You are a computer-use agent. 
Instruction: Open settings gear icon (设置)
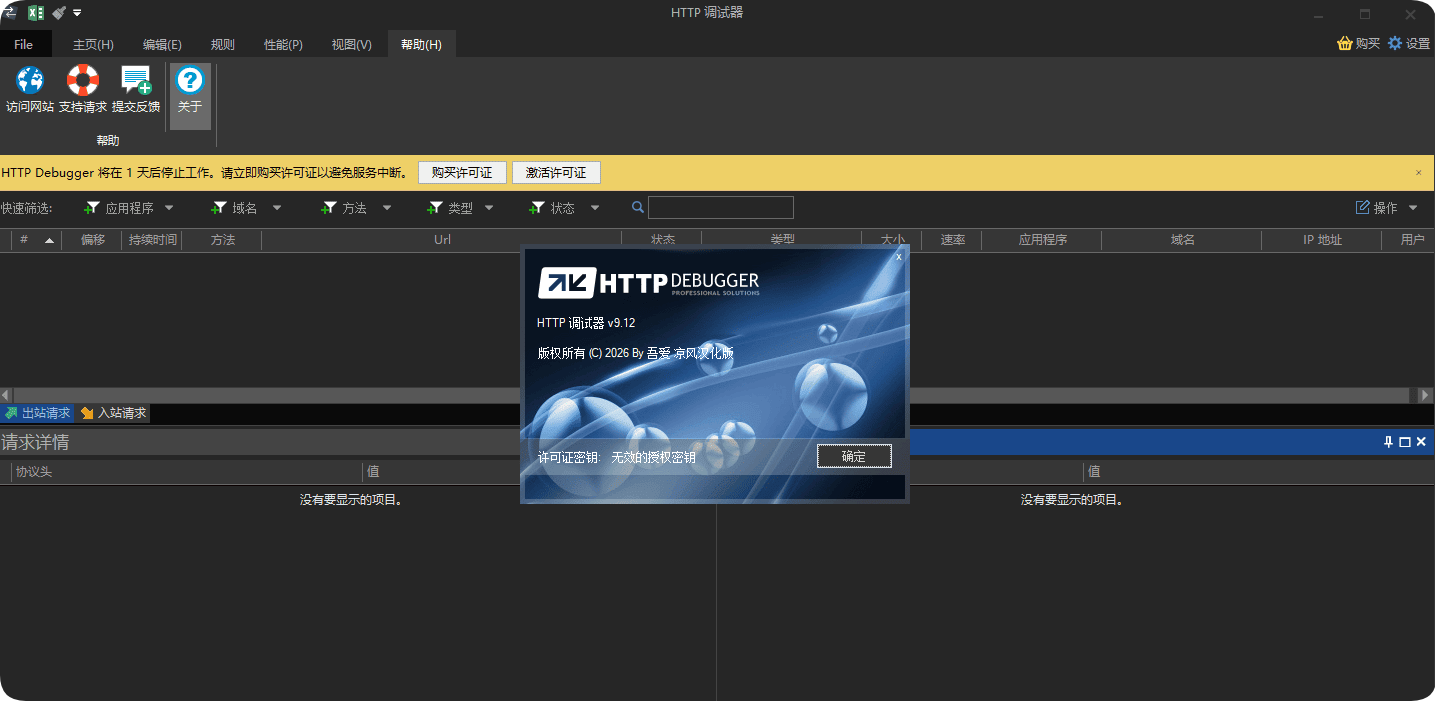tap(1395, 44)
